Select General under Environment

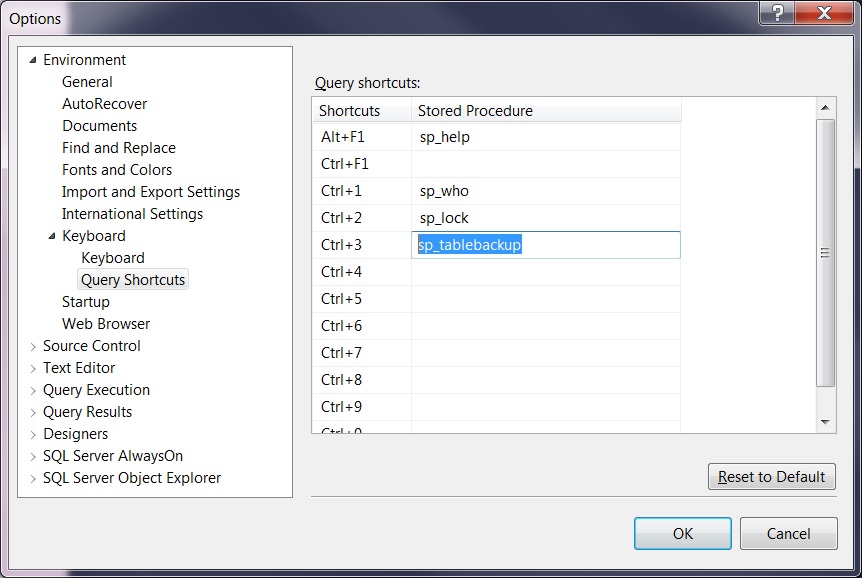click(x=87, y=82)
